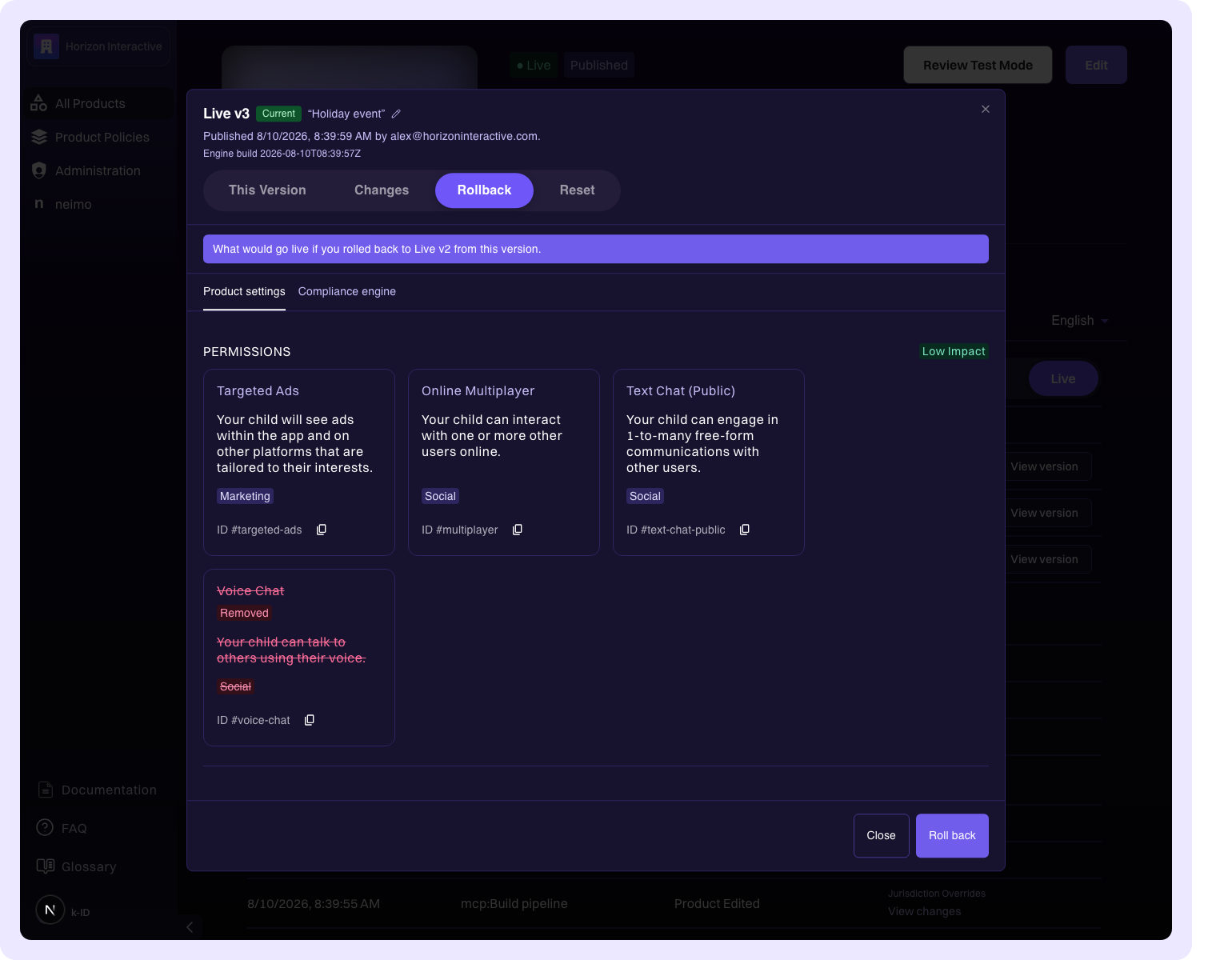
Task: Click the Text Chat (Public) card title
Action: click(x=681, y=391)
